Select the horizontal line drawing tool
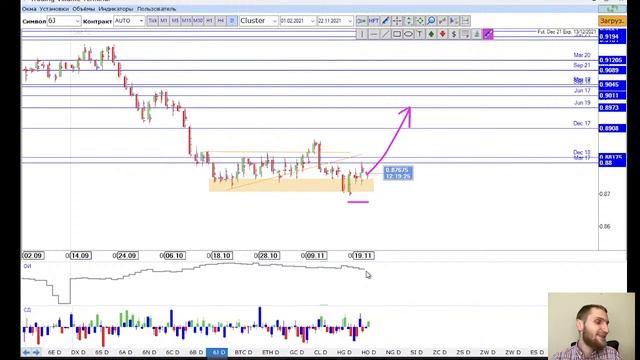 (373, 34)
